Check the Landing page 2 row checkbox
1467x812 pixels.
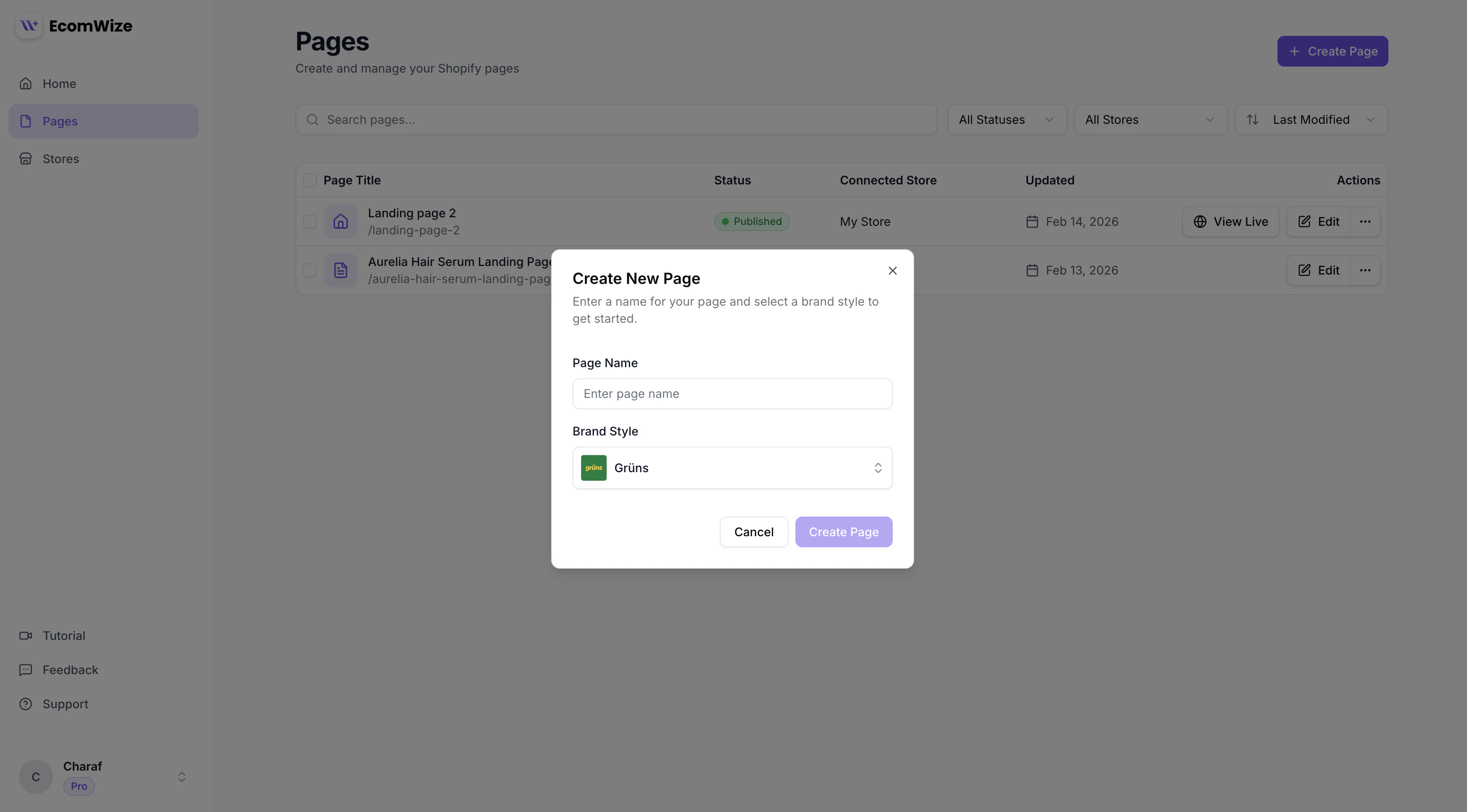tap(310, 222)
